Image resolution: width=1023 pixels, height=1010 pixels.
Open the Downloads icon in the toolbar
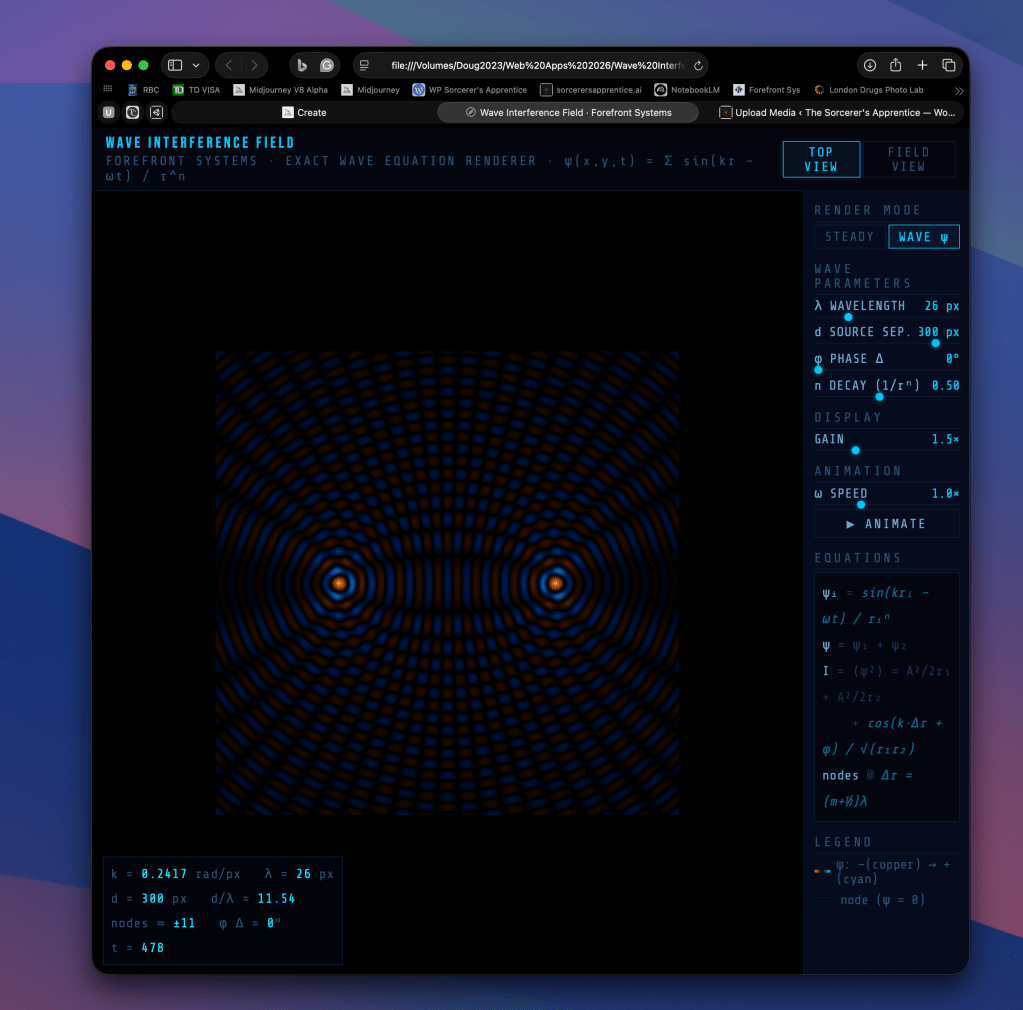869,64
